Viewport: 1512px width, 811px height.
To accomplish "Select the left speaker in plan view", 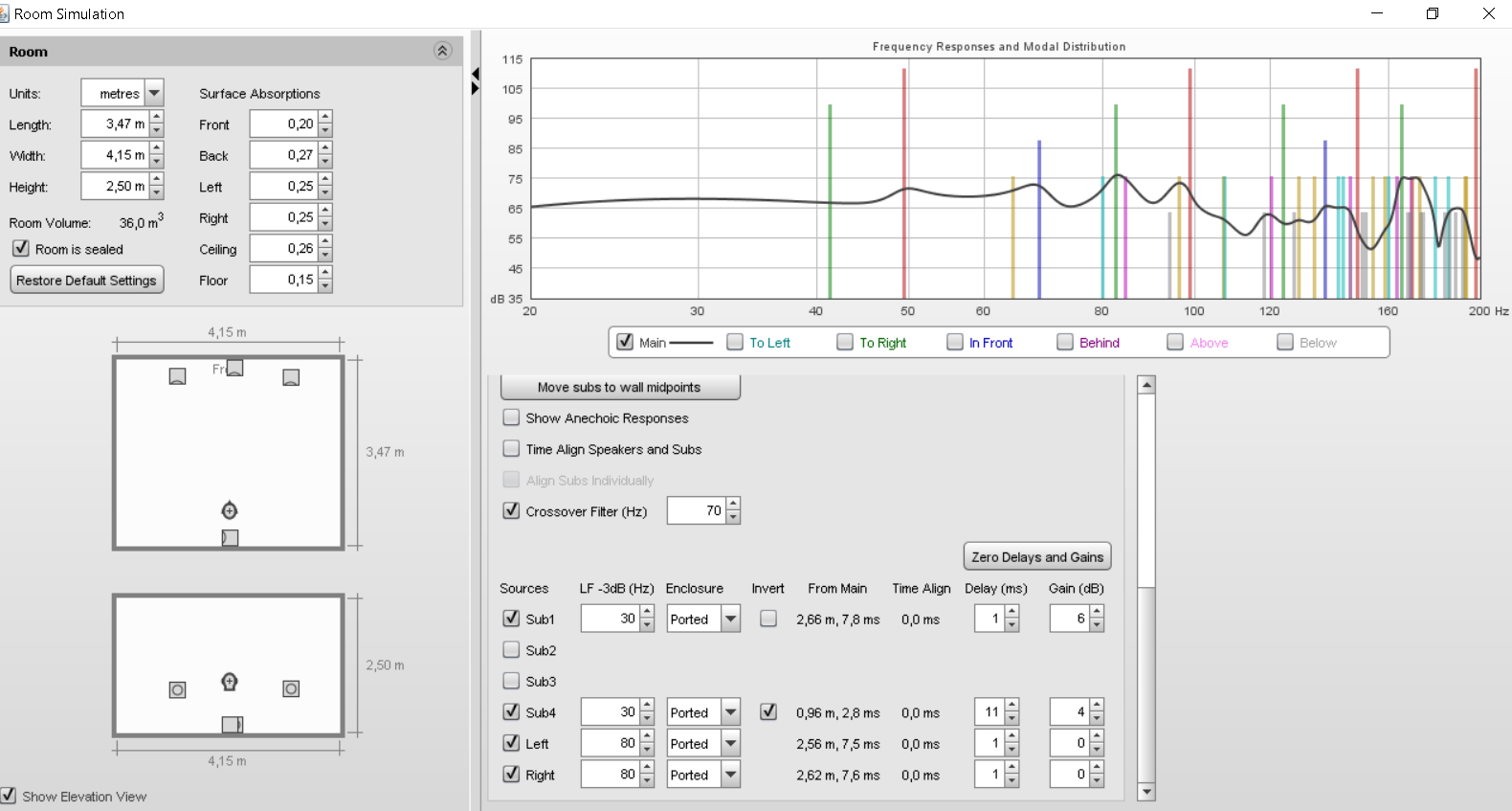I will (177, 376).
